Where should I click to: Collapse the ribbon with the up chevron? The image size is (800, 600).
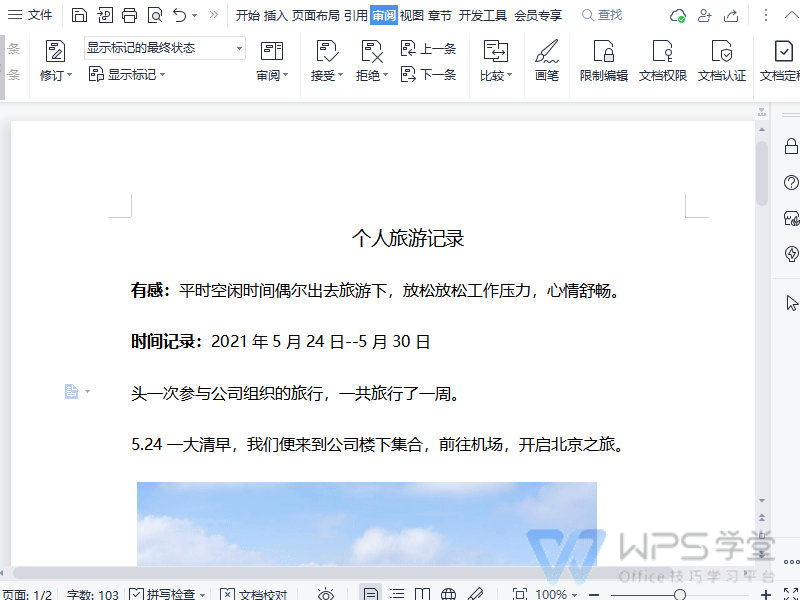point(791,15)
